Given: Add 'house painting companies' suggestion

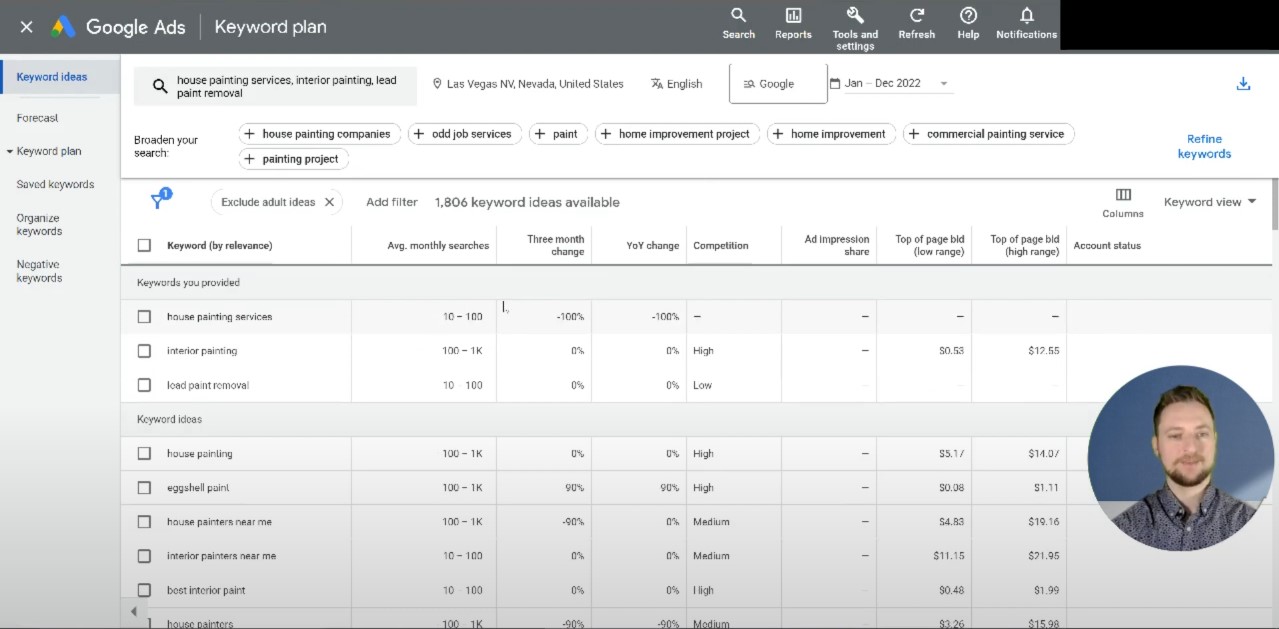Looking at the screenshot, I should coord(320,134).
